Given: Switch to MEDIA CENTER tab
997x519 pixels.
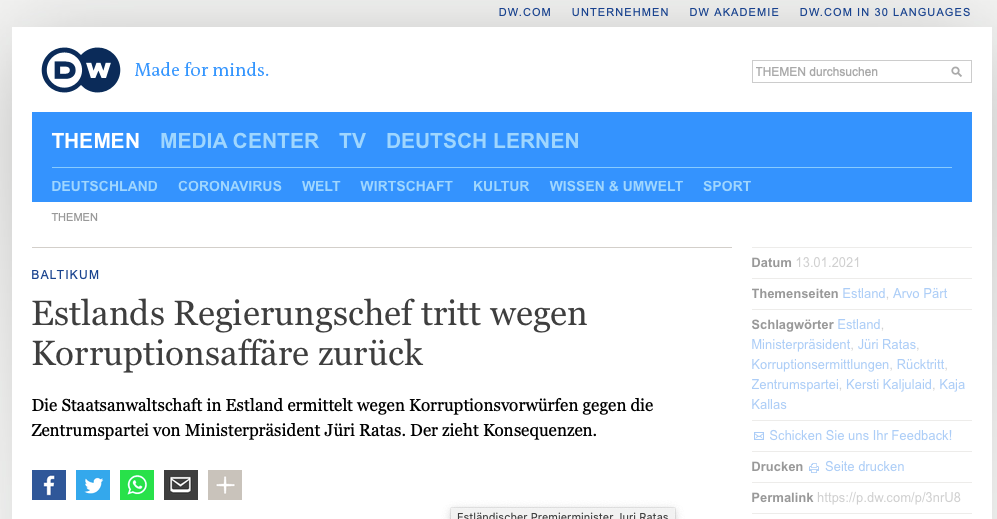Looking at the screenshot, I should (x=239, y=141).
